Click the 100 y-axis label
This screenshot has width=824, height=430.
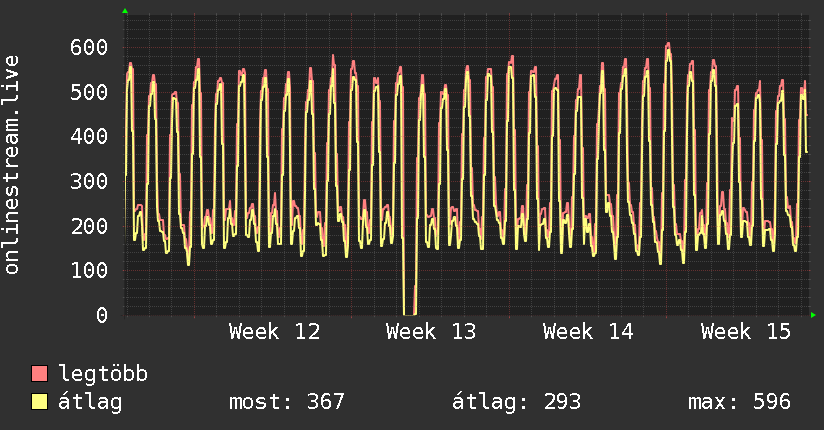89,270
